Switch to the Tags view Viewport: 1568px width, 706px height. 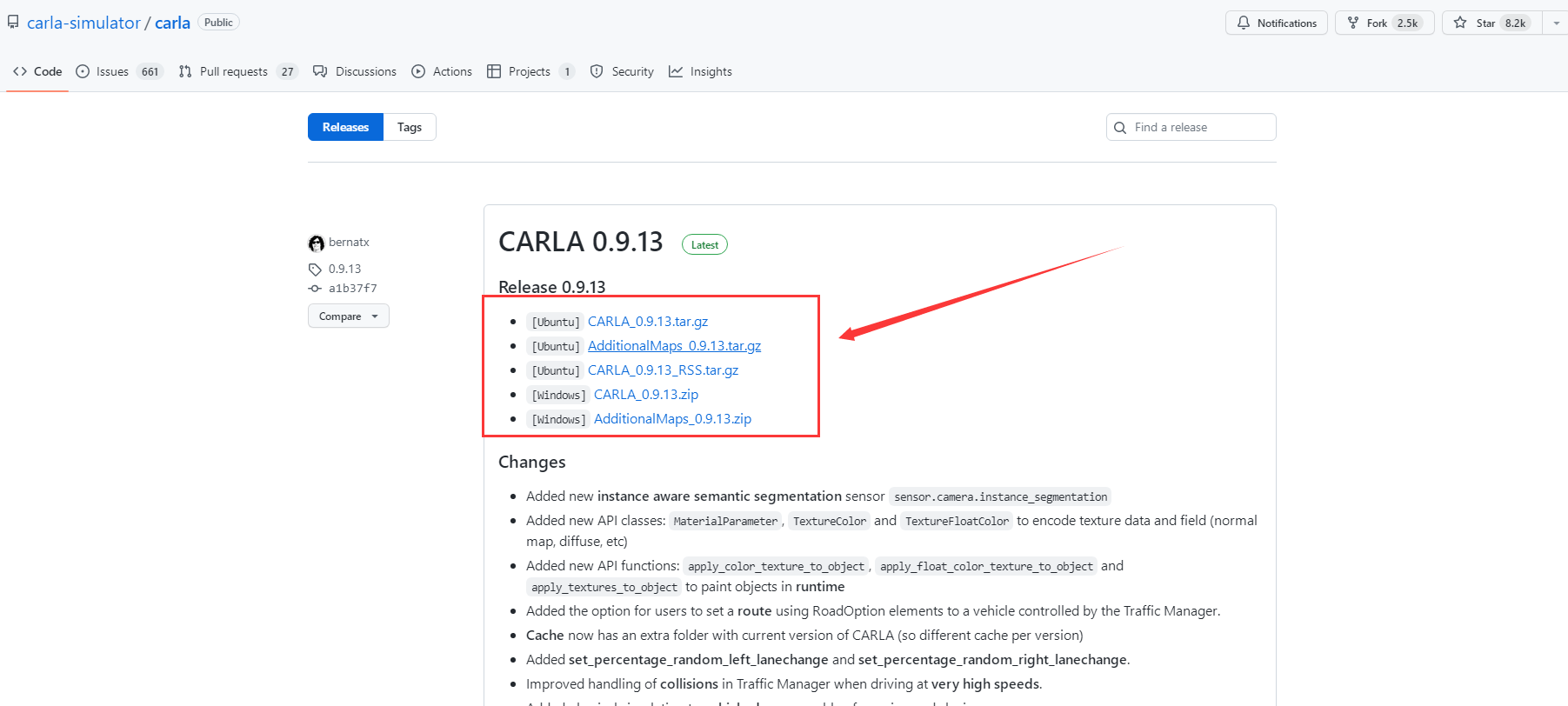pyautogui.click(x=410, y=127)
